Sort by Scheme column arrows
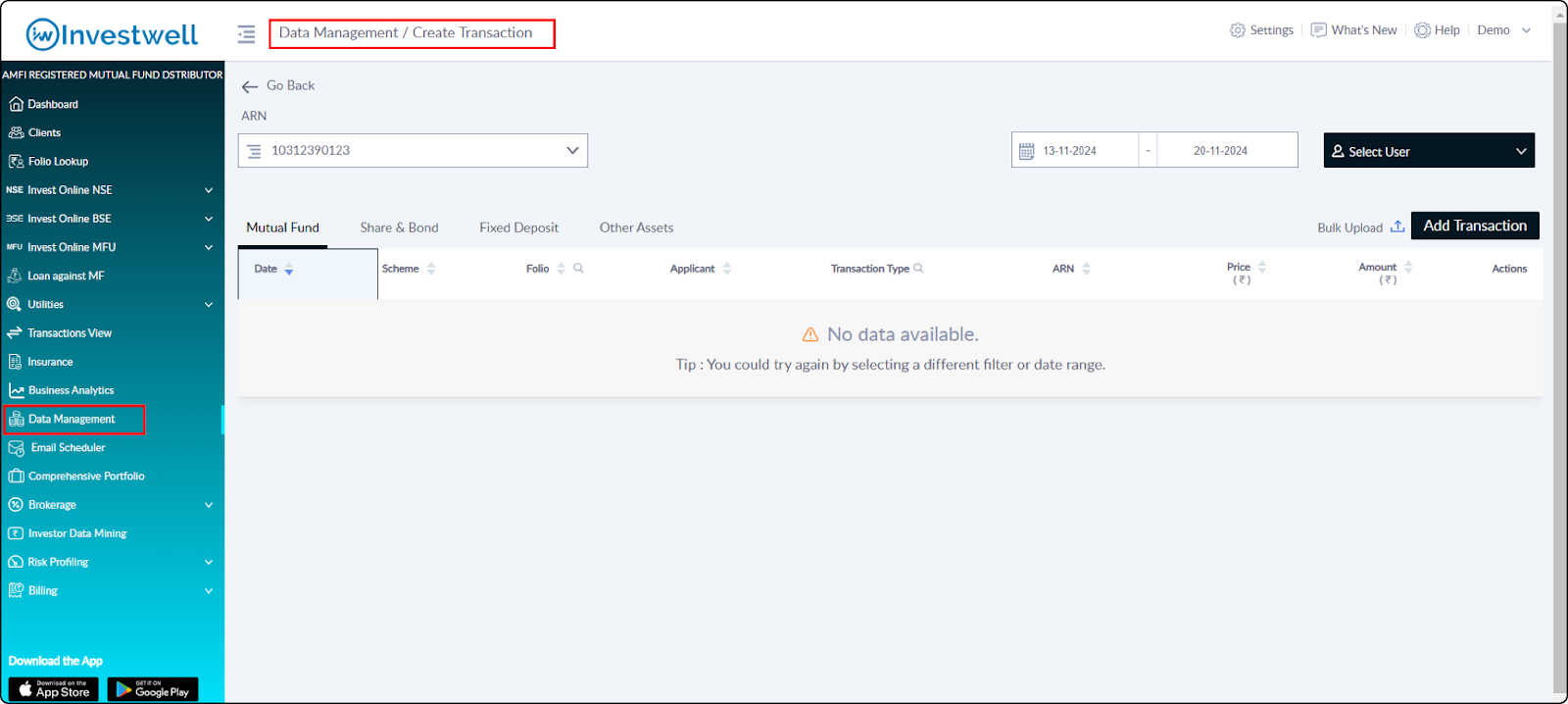Viewport: 1568px width, 704px height. [x=431, y=269]
